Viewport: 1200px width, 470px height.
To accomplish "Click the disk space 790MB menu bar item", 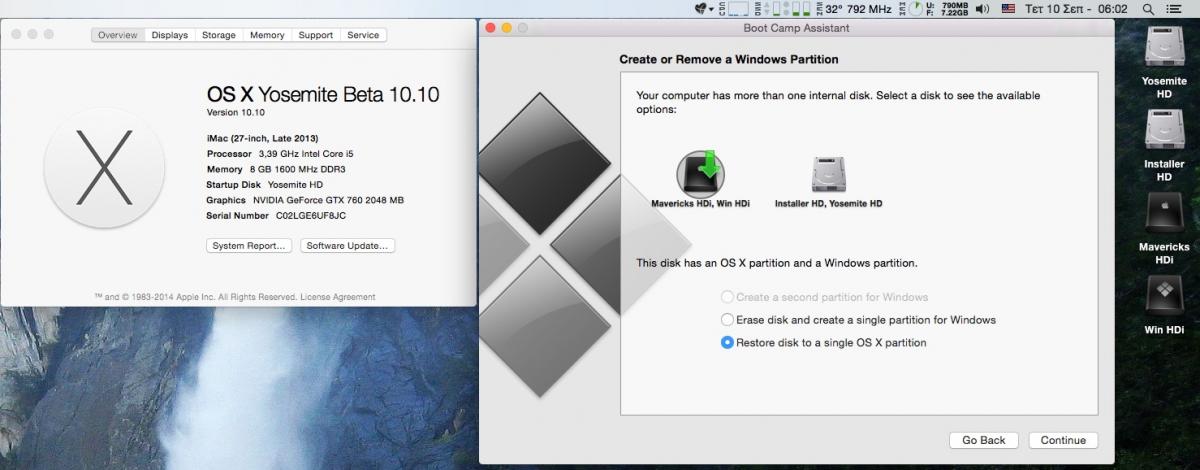I will [948, 9].
